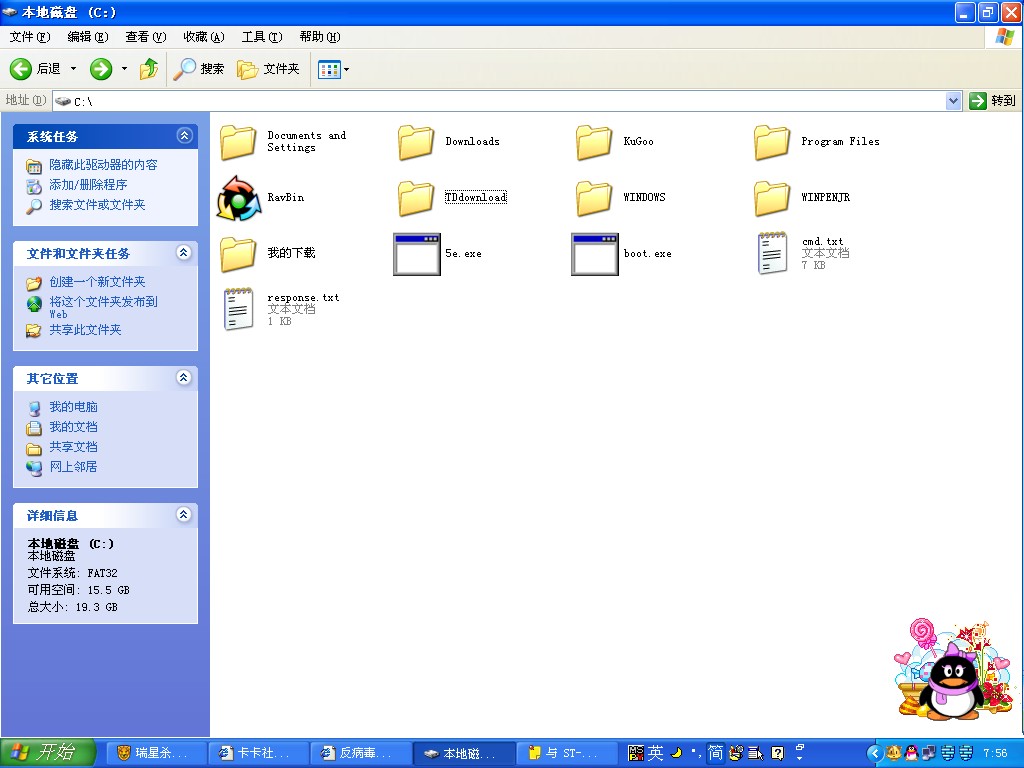This screenshot has height=768, width=1024.
Task: Open the Help (帮助) menu
Action: [320, 37]
